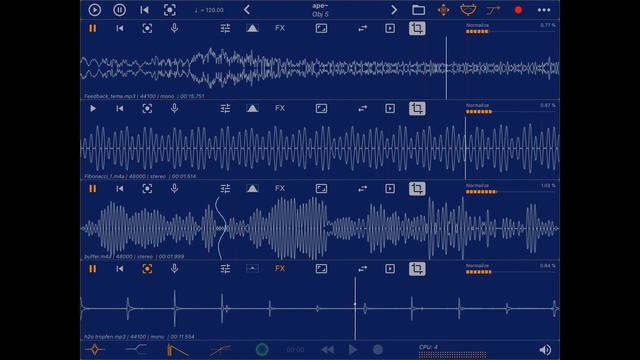Click the crop icon on the Feedback_tema.mp3 track

point(417,28)
